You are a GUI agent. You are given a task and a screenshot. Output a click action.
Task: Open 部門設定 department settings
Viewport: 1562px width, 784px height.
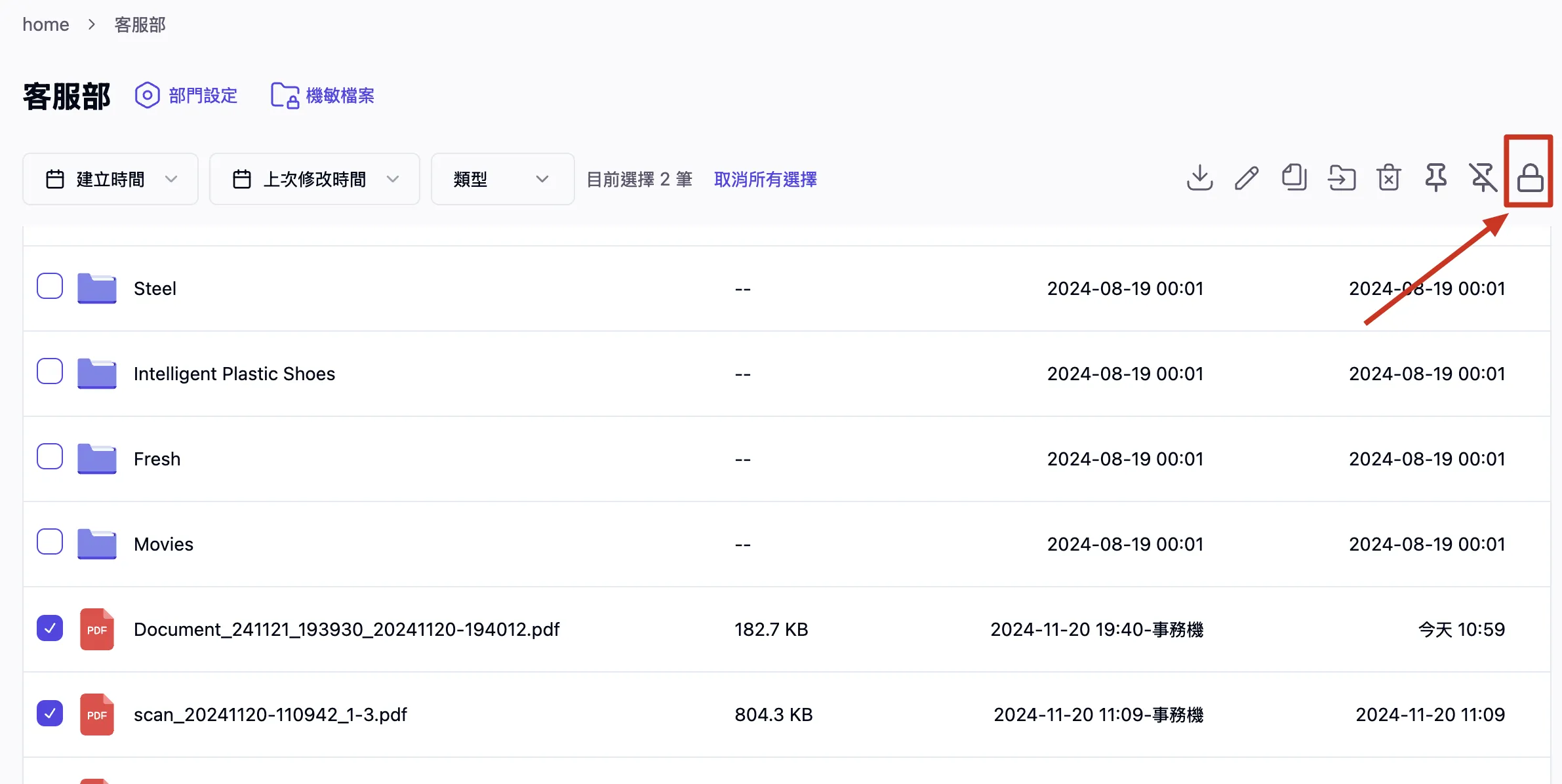[187, 96]
